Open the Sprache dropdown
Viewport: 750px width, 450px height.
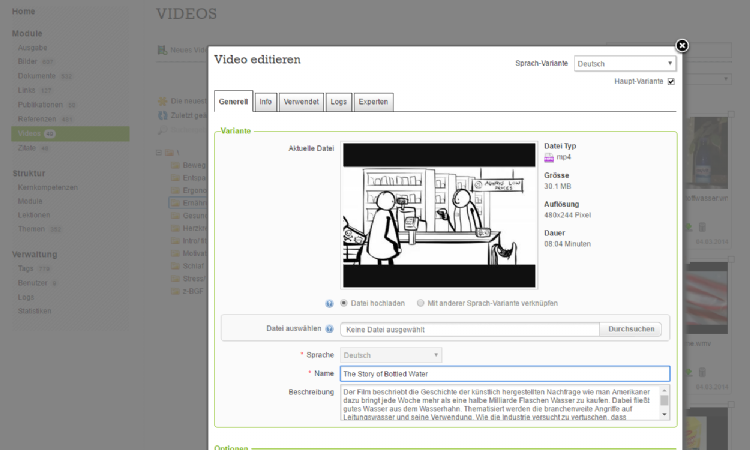[391, 355]
